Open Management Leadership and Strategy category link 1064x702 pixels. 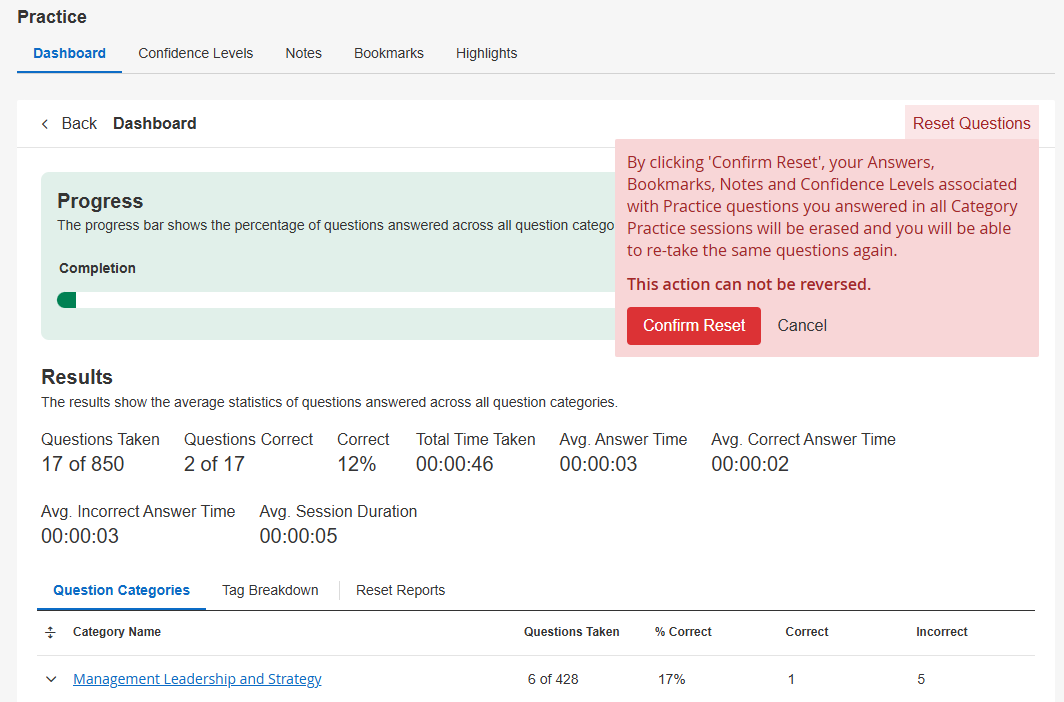tap(197, 679)
